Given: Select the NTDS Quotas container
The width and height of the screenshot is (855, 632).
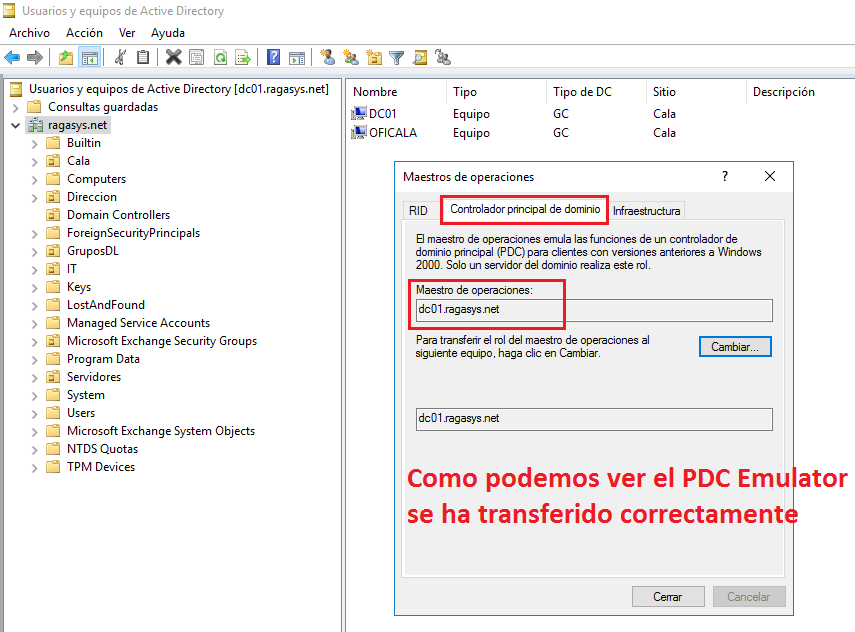Looking at the screenshot, I should [102, 449].
